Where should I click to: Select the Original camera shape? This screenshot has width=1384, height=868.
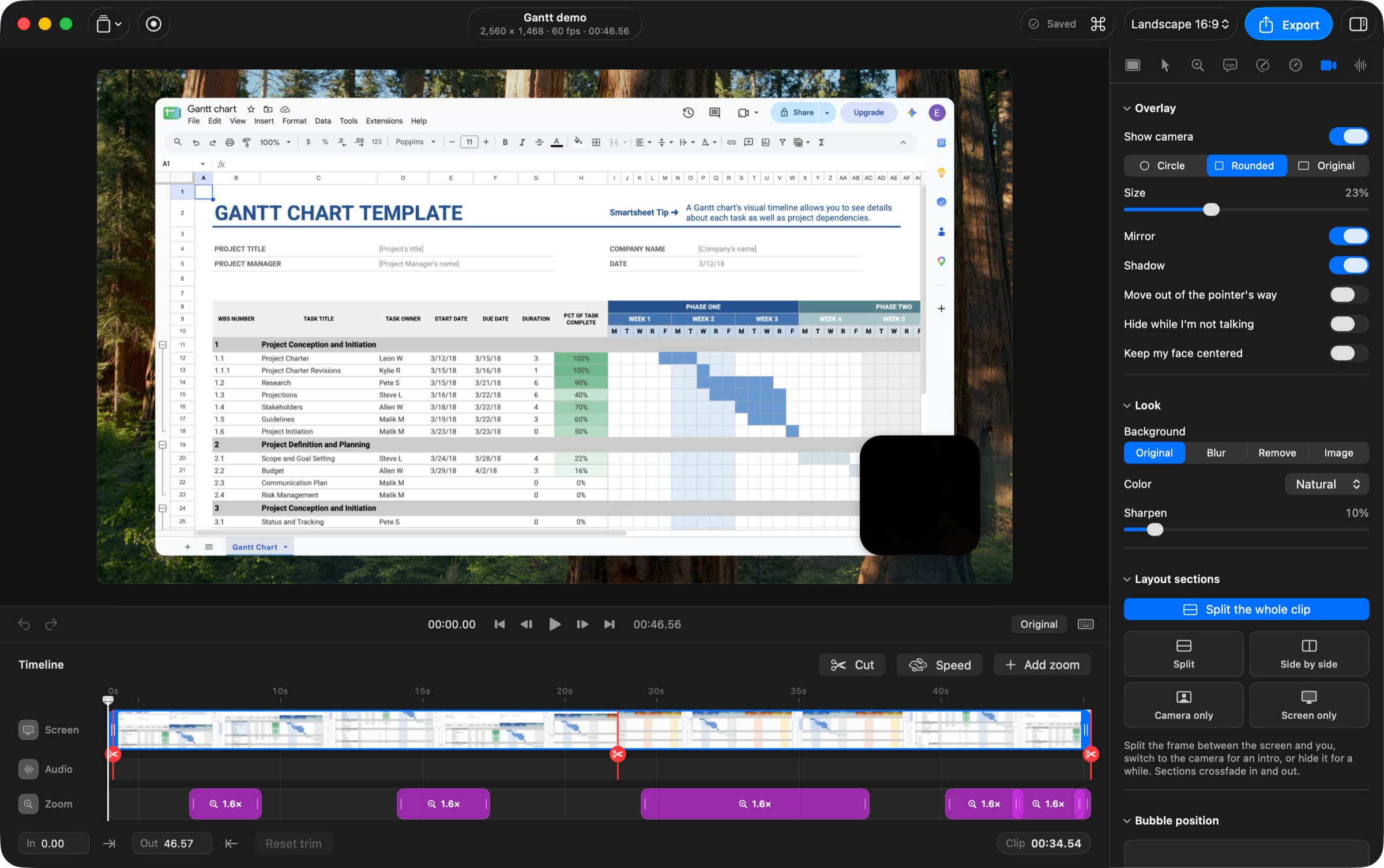pos(1327,166)
